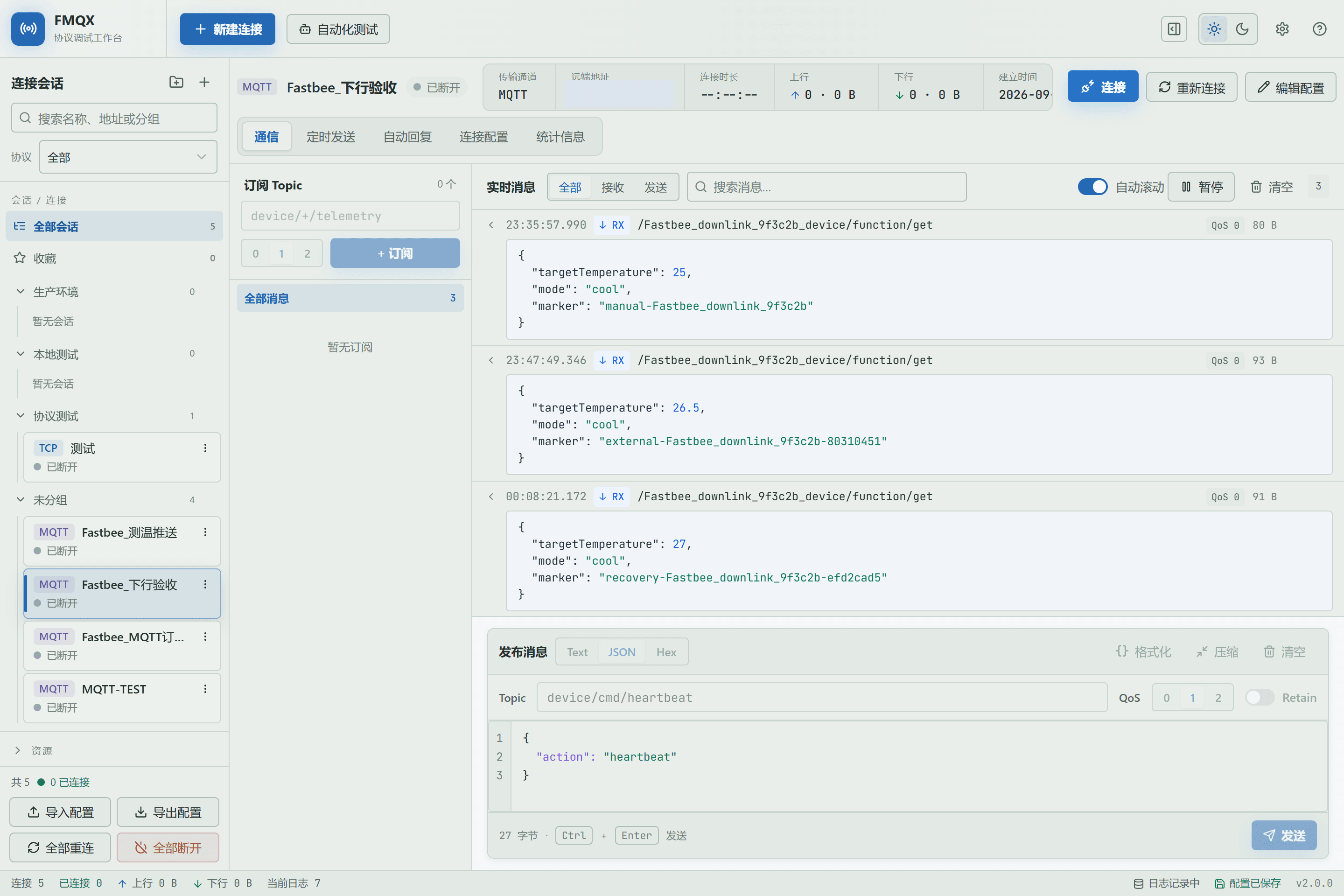Select the Hex payload format
This screenshot has width=1344, height=896.
point(666,651)
